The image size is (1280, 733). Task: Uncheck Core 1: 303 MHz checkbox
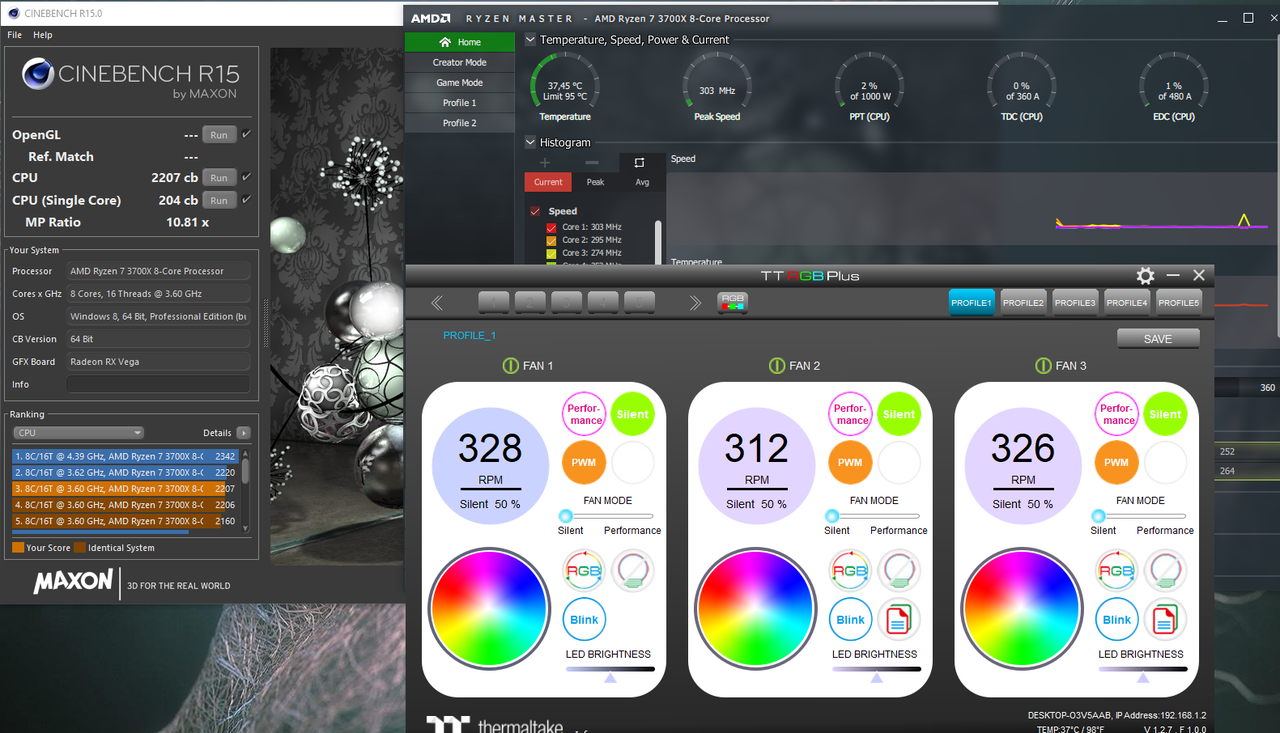[551, 227]
